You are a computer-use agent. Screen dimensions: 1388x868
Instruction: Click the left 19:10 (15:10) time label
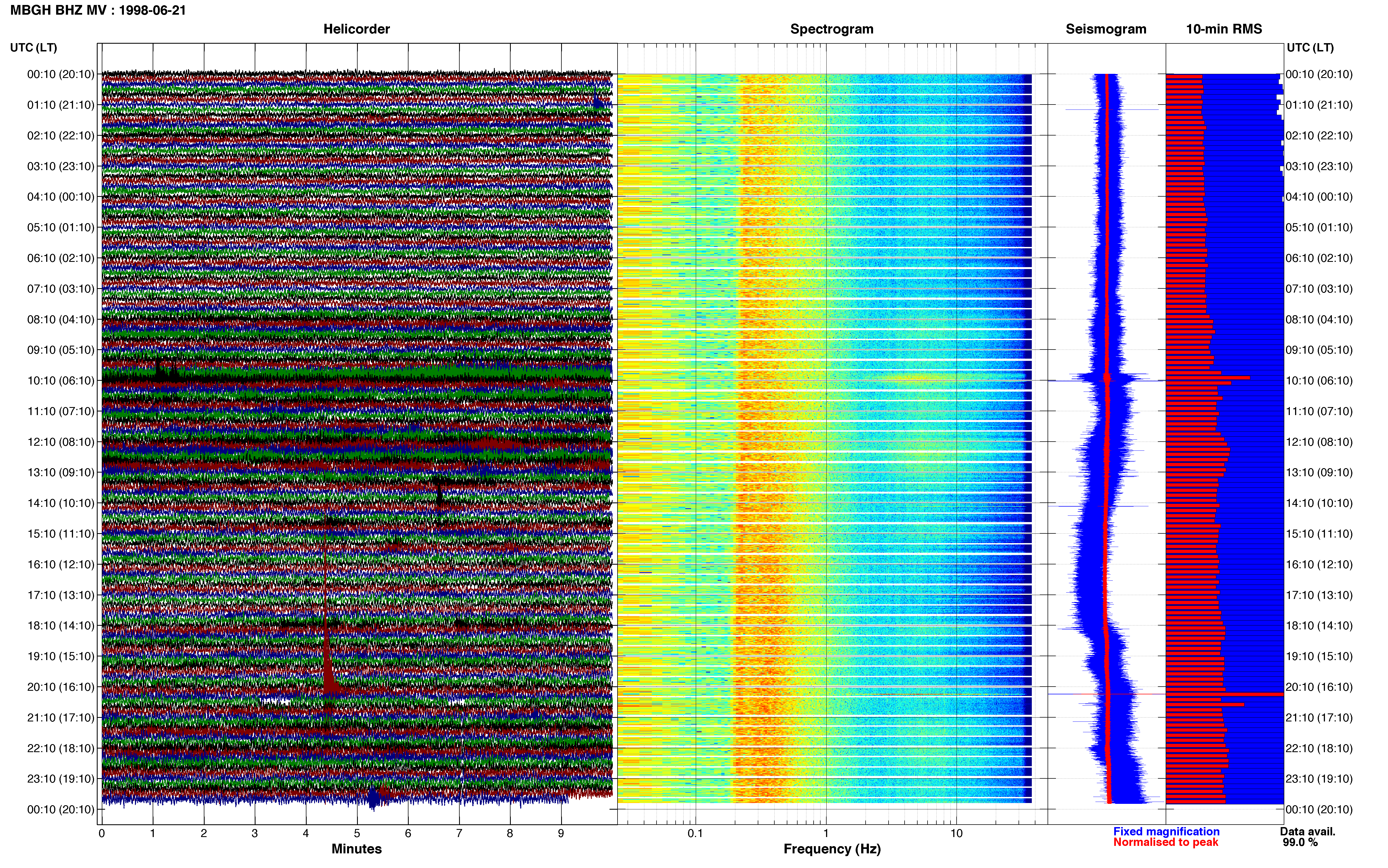click(x=61, y=656)
